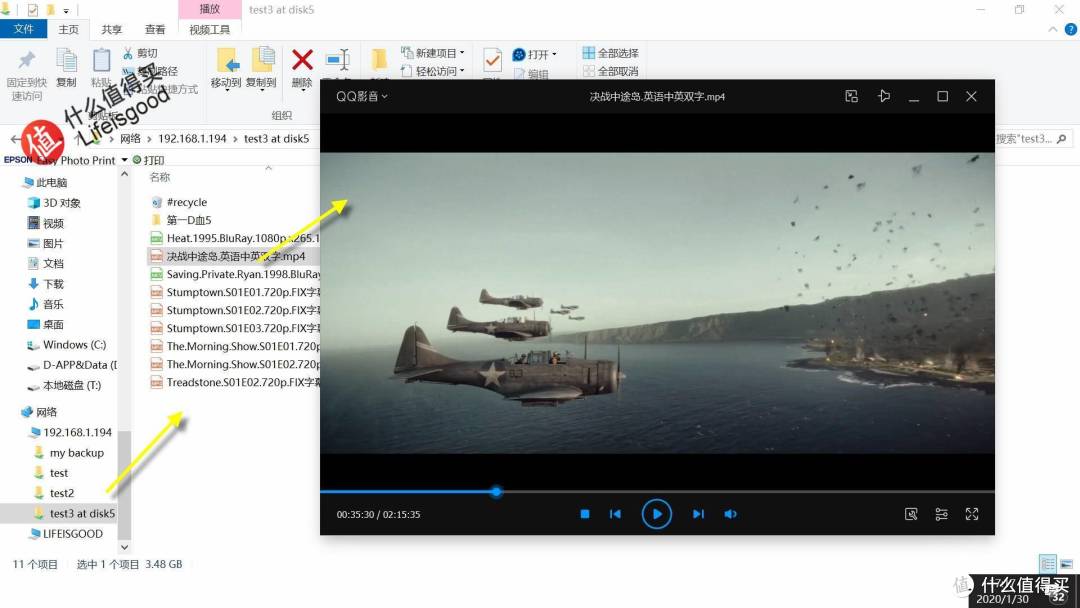Open playback settings sliders icon

click(x=942, y=514)
